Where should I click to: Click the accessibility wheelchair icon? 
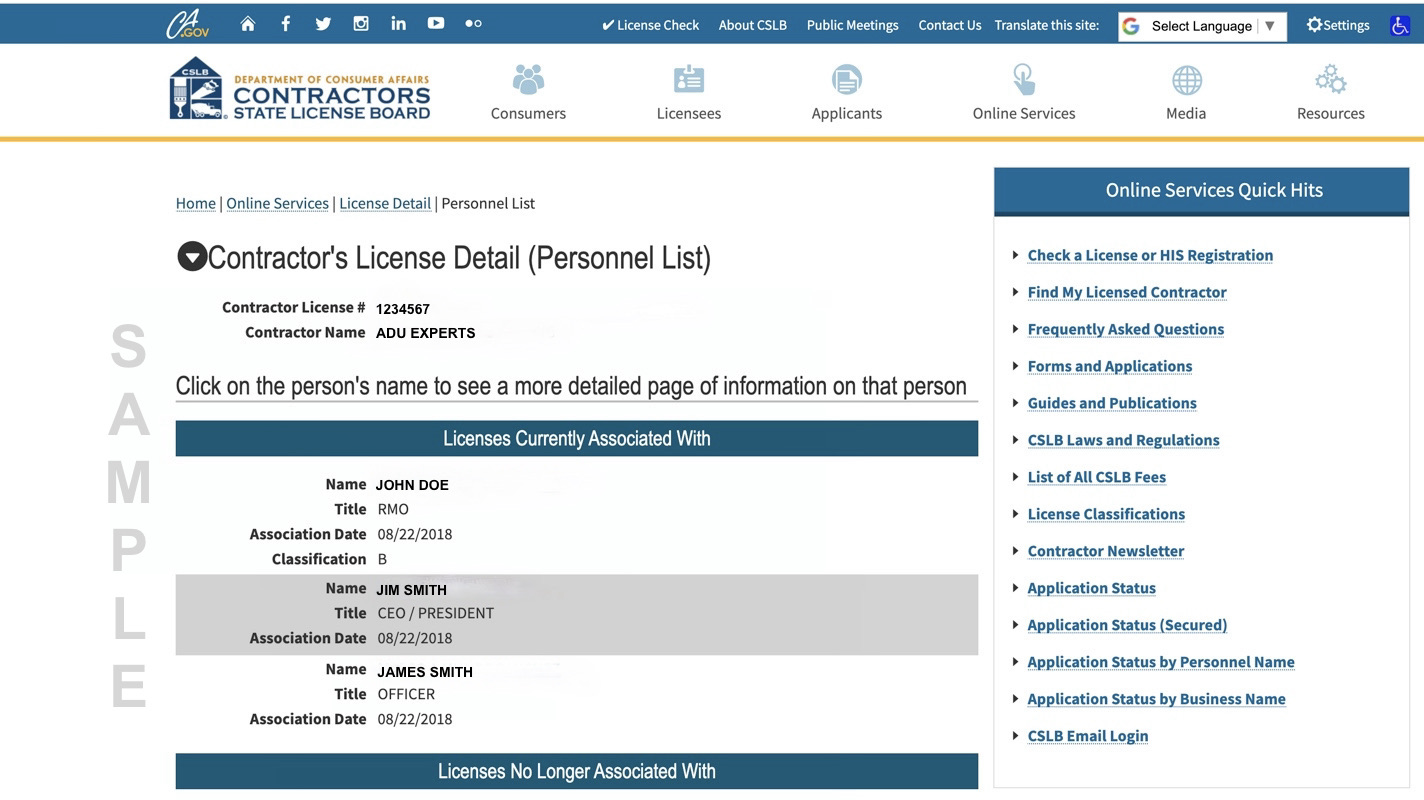coord(1400,25)
